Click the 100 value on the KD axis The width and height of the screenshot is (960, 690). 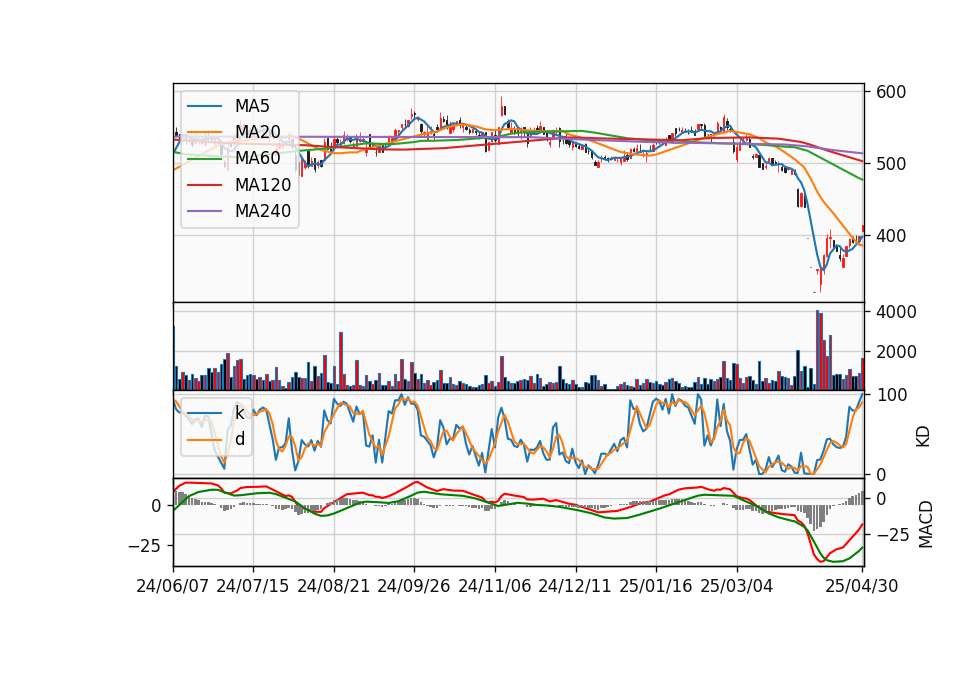891,395
